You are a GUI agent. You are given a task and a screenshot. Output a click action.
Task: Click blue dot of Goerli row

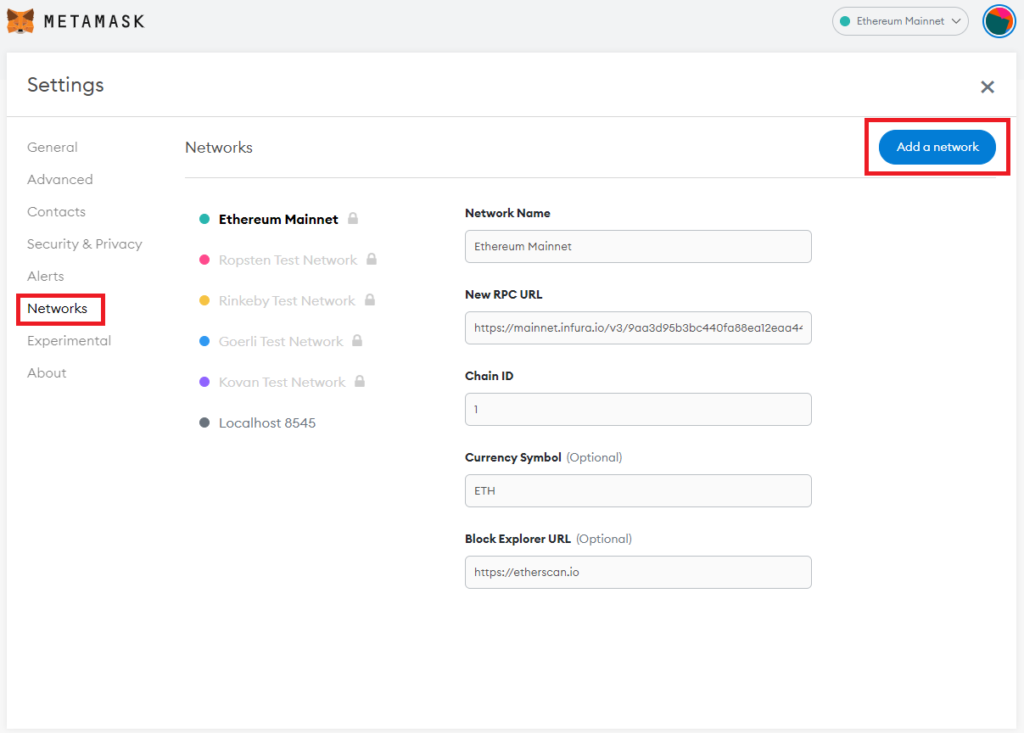click(x=204, y=341)
